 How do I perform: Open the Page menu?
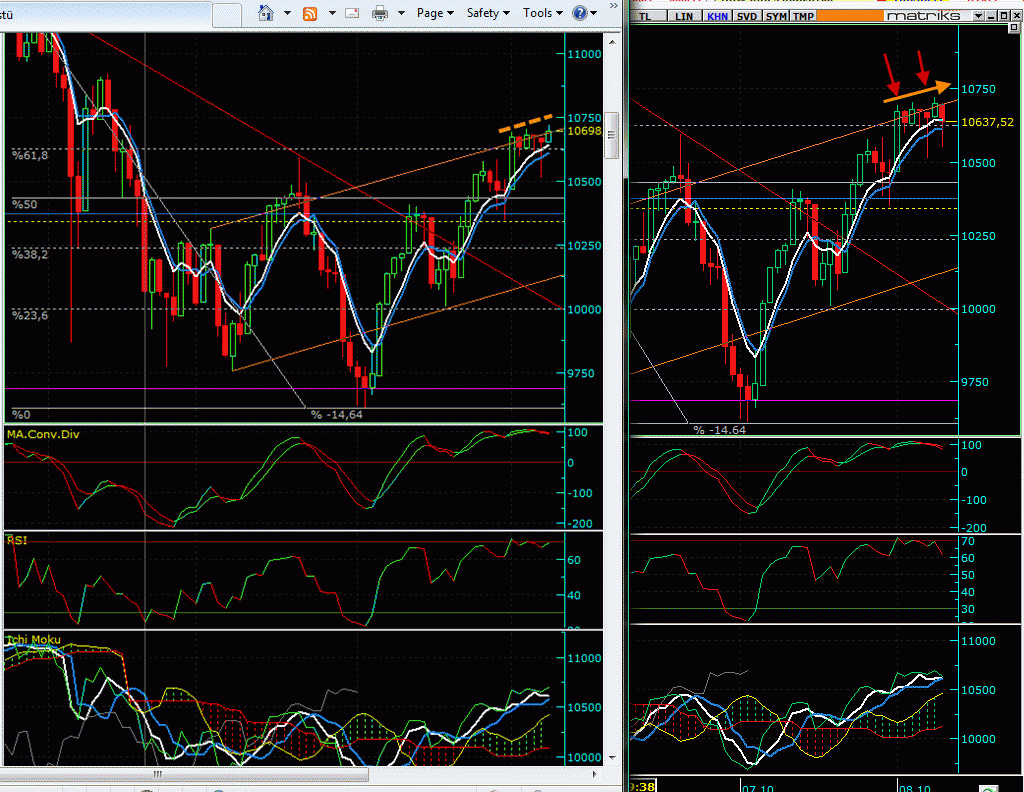tap(435, 12)
